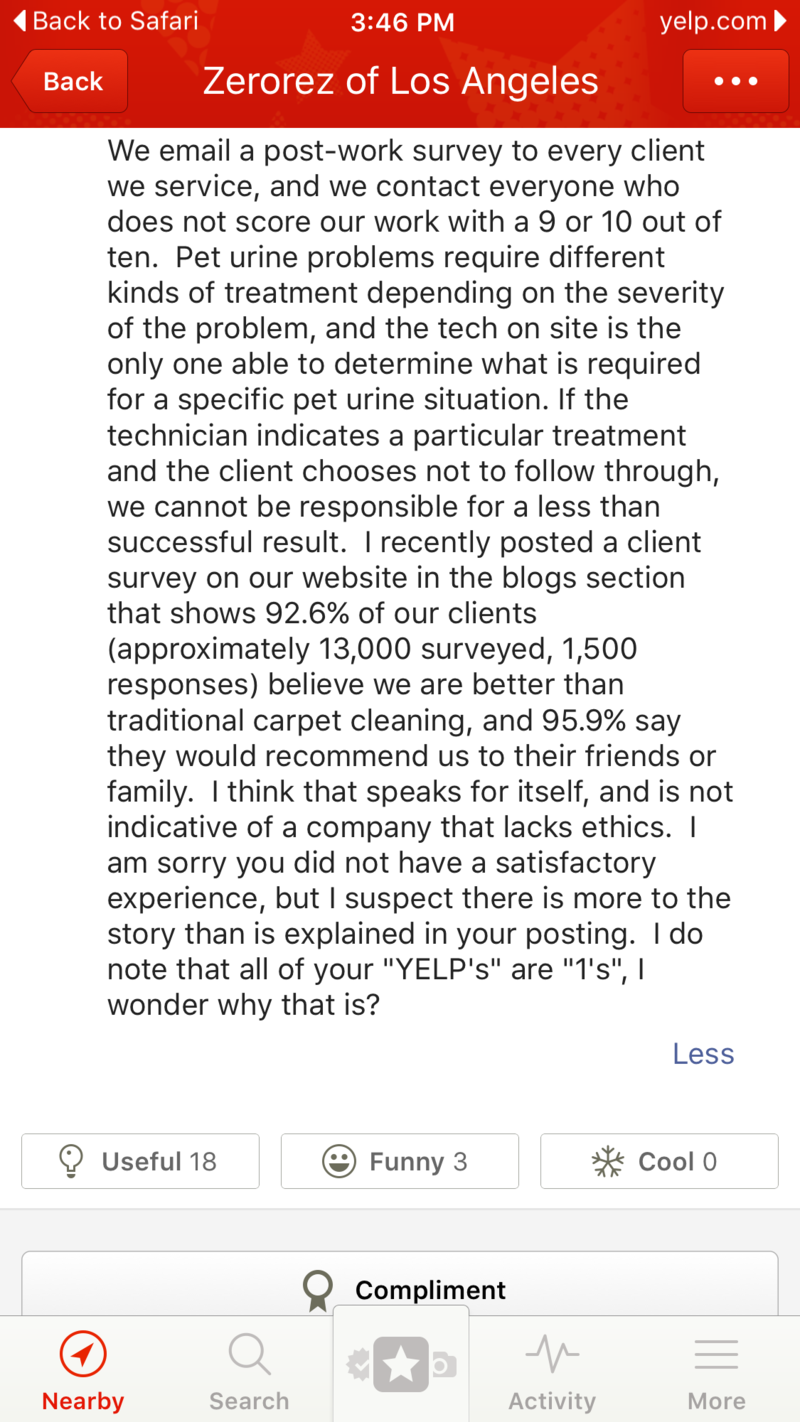The height and width of the screenshot is (1422, 800).
Task: Mark review as Funny
Action: pos(400,1161)
